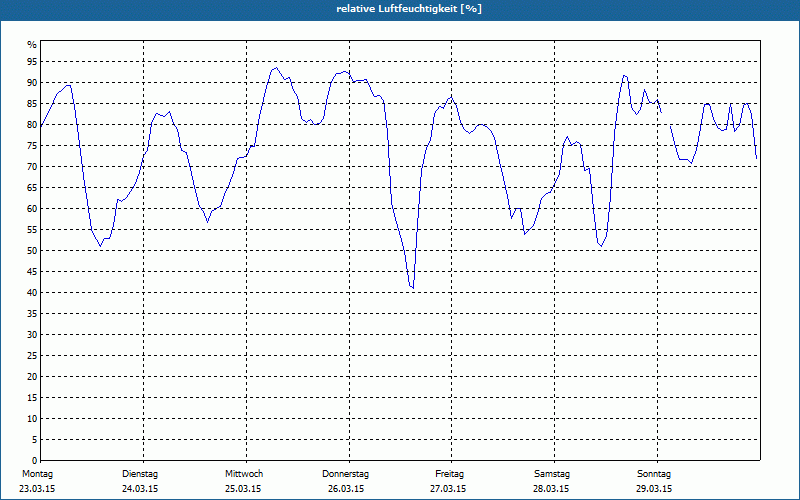
Task: Select the '26.03.15' date label
Action: [346, 489]
